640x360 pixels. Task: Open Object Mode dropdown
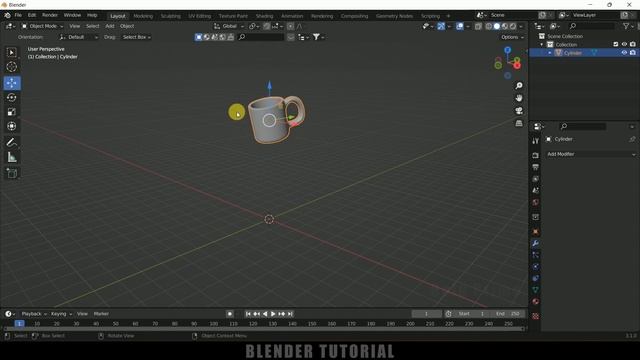tap(42, 26)
